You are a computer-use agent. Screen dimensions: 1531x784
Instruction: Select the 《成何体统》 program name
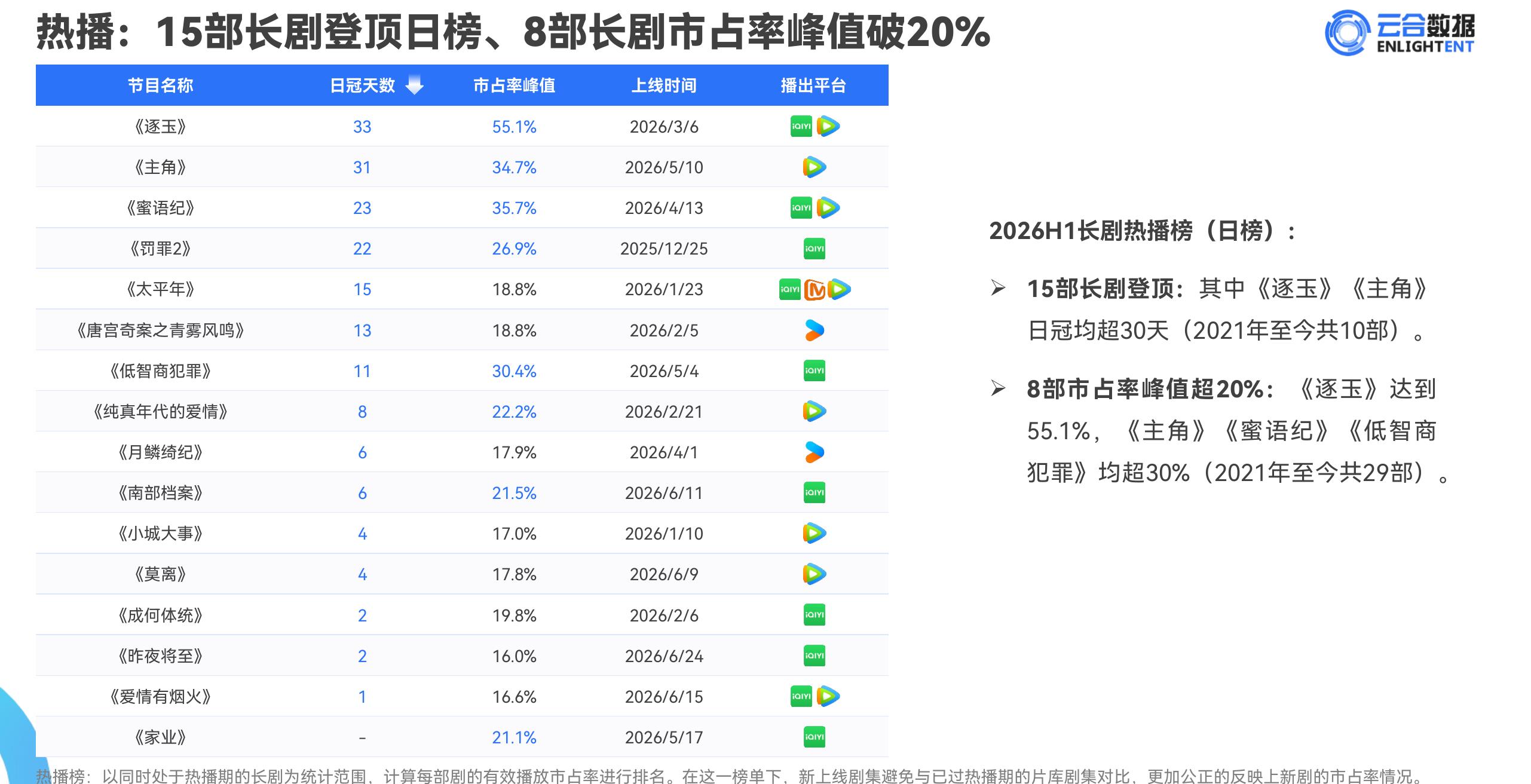(x=160, y=615)
